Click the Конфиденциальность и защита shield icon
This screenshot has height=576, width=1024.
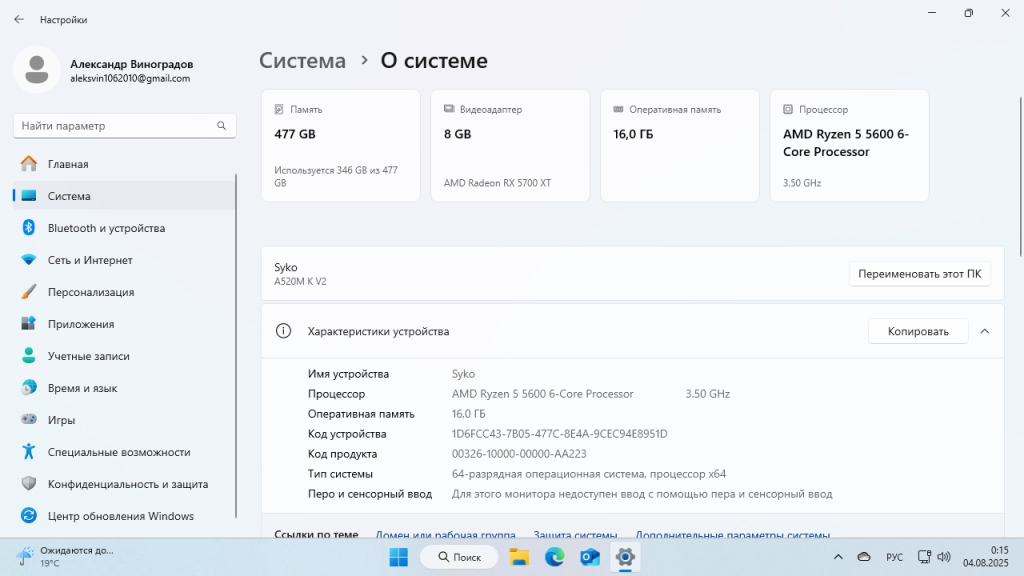[x=29, y=483]
